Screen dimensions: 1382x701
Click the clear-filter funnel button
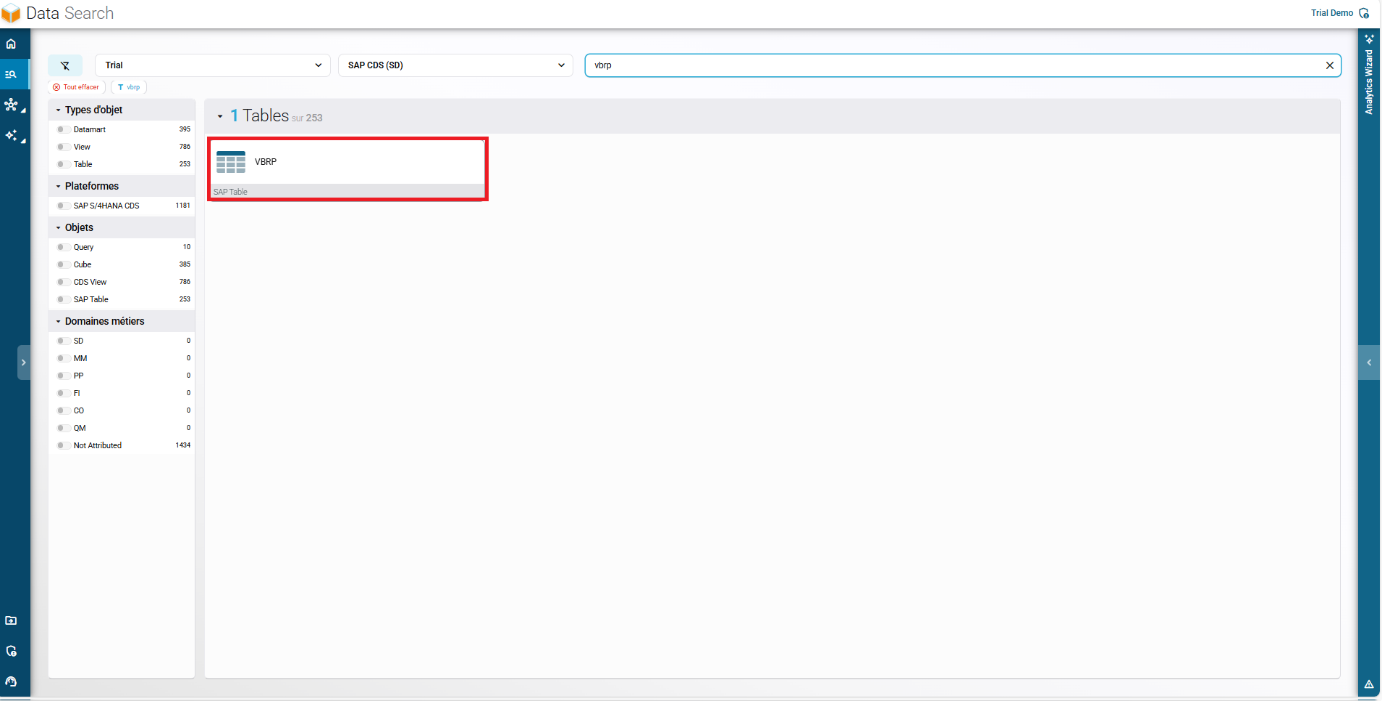tap(65, 65)
